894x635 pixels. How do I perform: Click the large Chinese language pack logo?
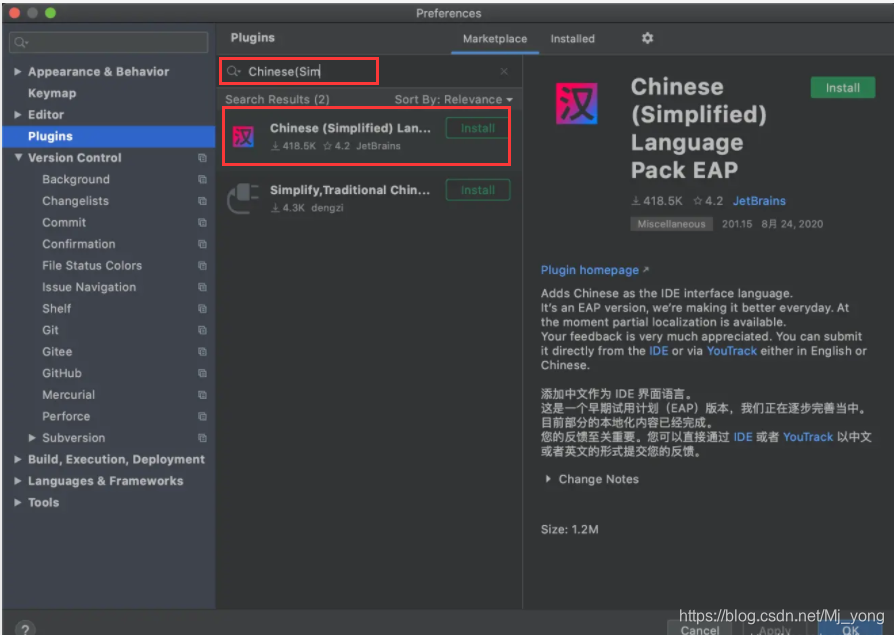[576, 104]
